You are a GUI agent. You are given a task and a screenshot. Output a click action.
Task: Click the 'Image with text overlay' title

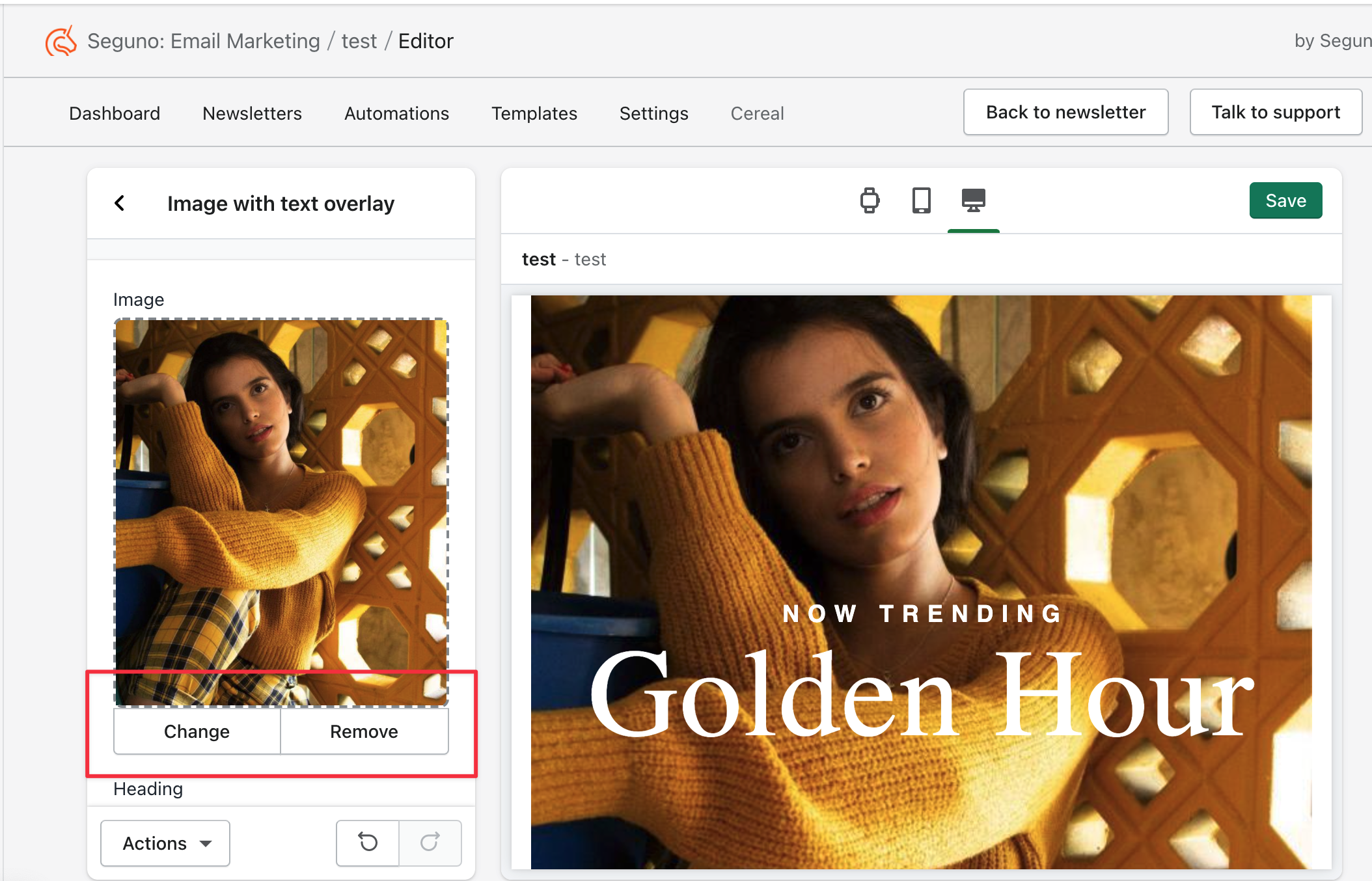281,204
